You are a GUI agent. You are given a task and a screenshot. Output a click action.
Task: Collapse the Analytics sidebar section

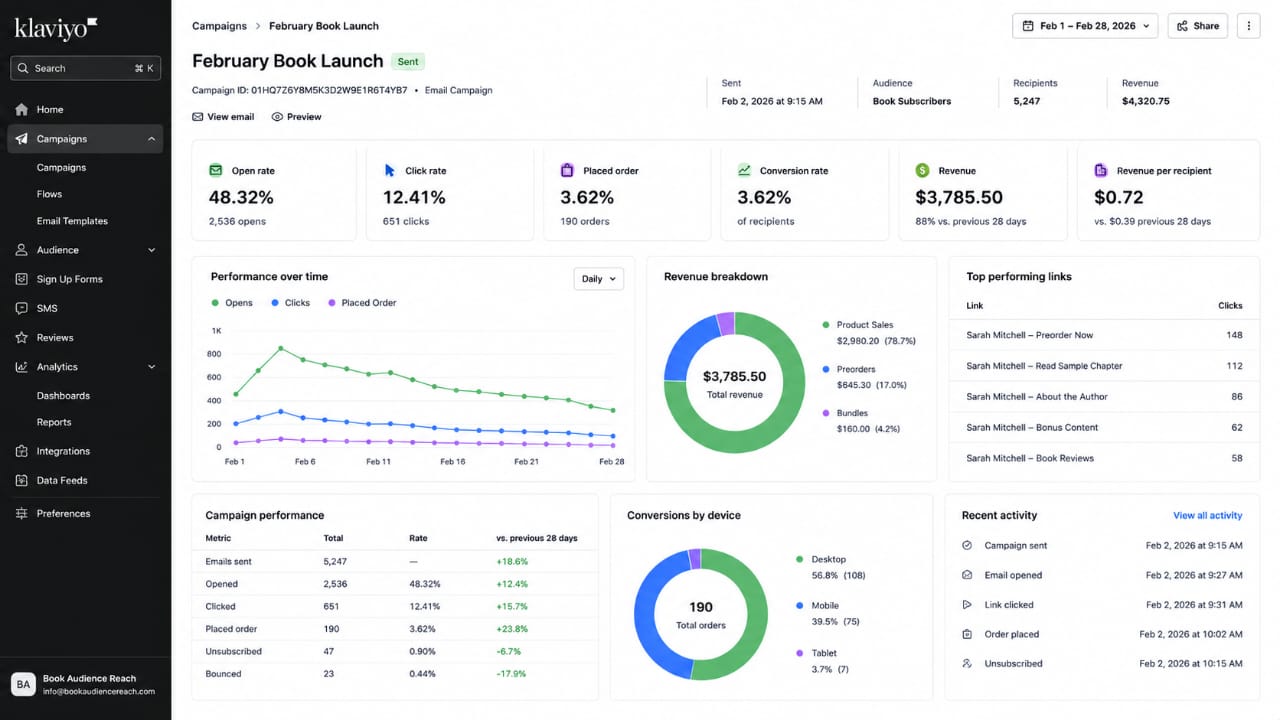pos(152,367)
